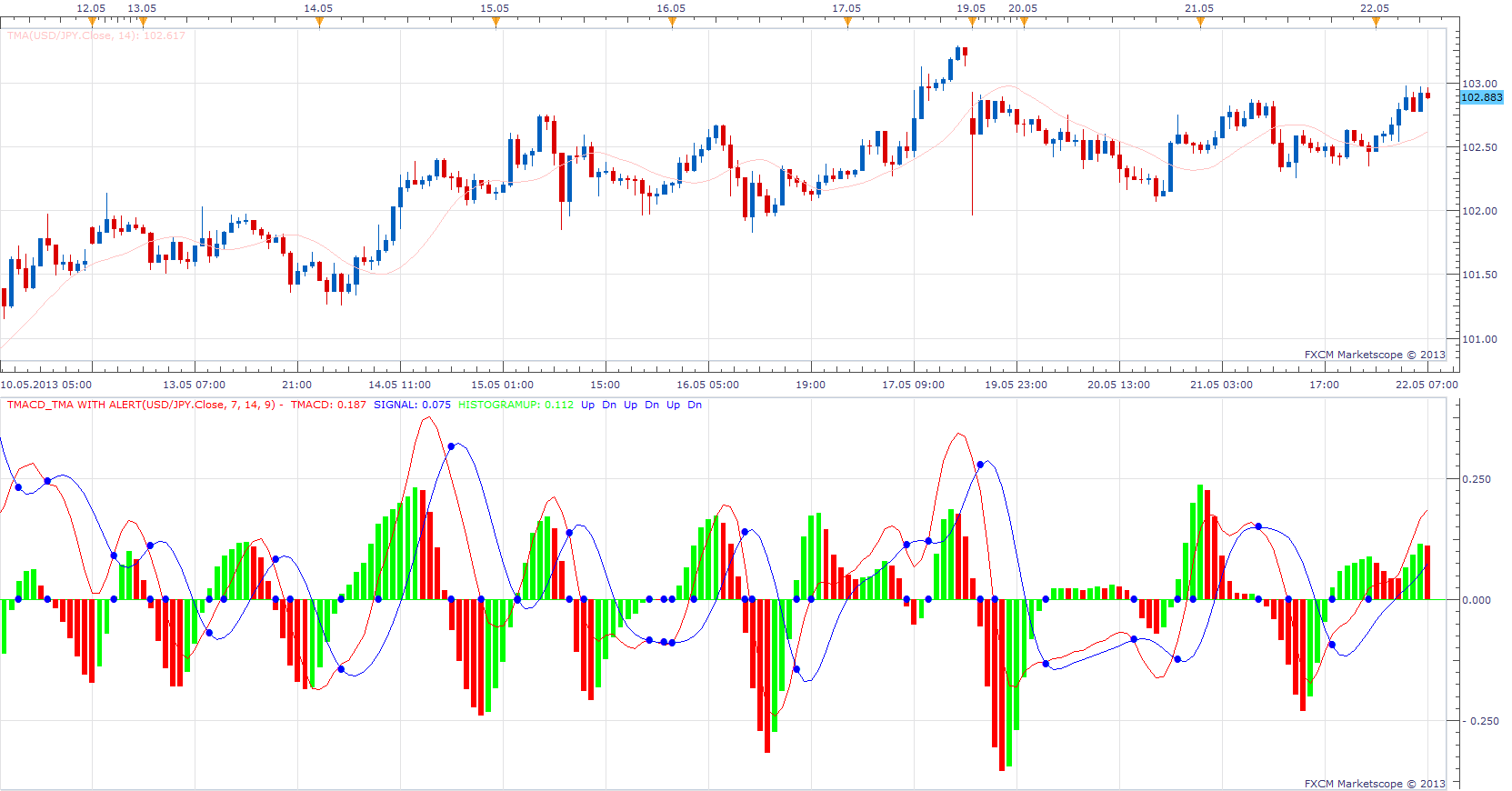Select the 20.05 13:00 time label
Image resolution: width=1512 pixels, height=791 pixels.
(x=1118, y=385)
